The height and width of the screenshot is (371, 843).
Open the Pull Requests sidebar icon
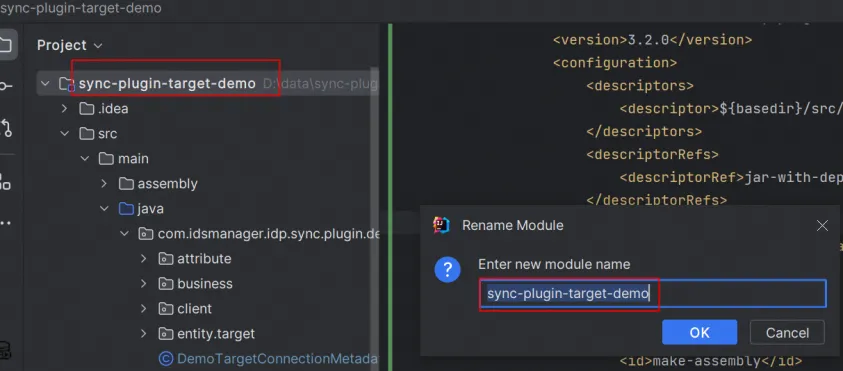tap(5, 127)
